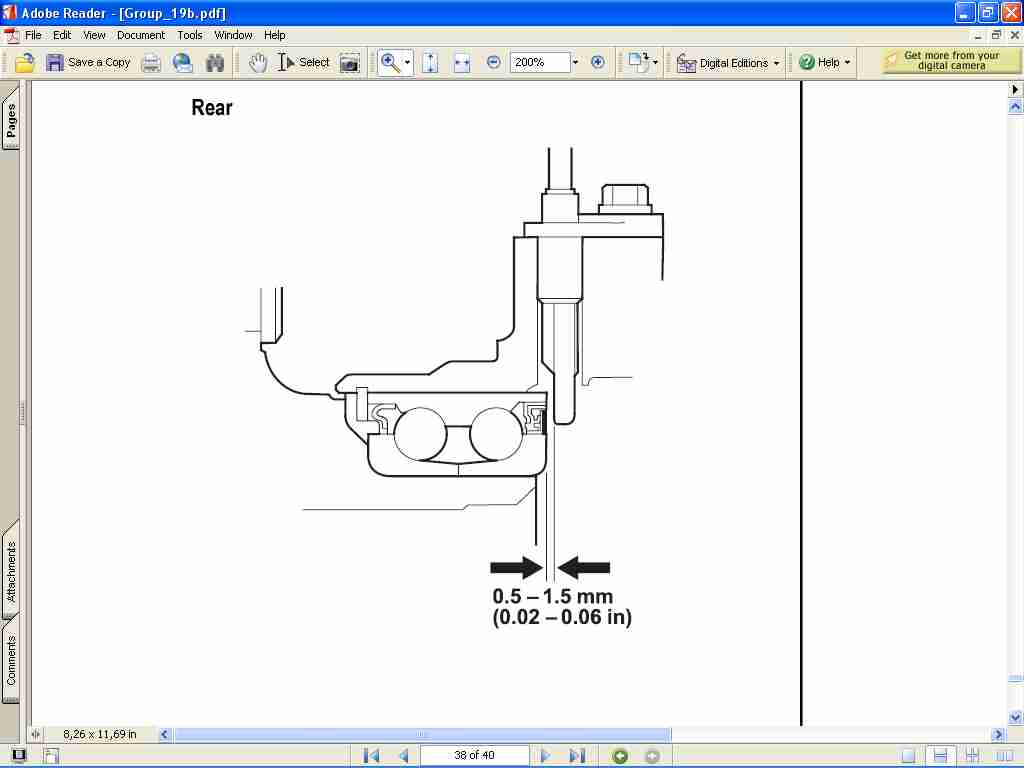Click the Fit Width icon
The width and height of the screenshot is (1024, 768).
tap(462, 63)
